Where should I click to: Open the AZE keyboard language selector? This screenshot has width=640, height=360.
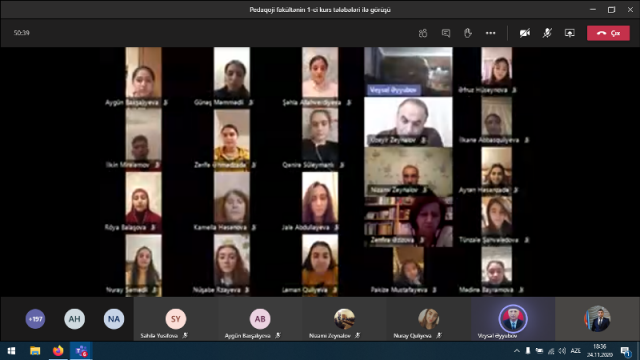coord(576,351)
